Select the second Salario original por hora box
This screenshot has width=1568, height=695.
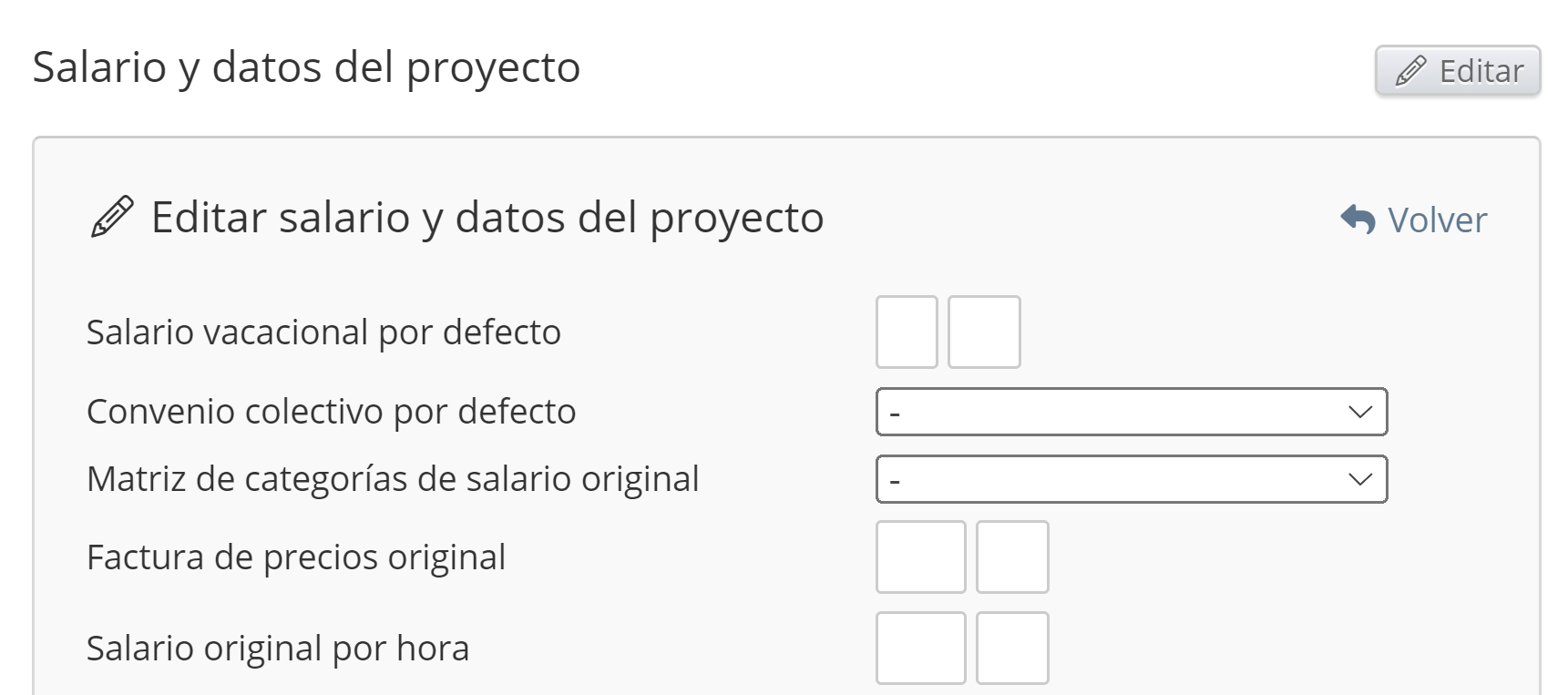click(x=1012, y=648)
